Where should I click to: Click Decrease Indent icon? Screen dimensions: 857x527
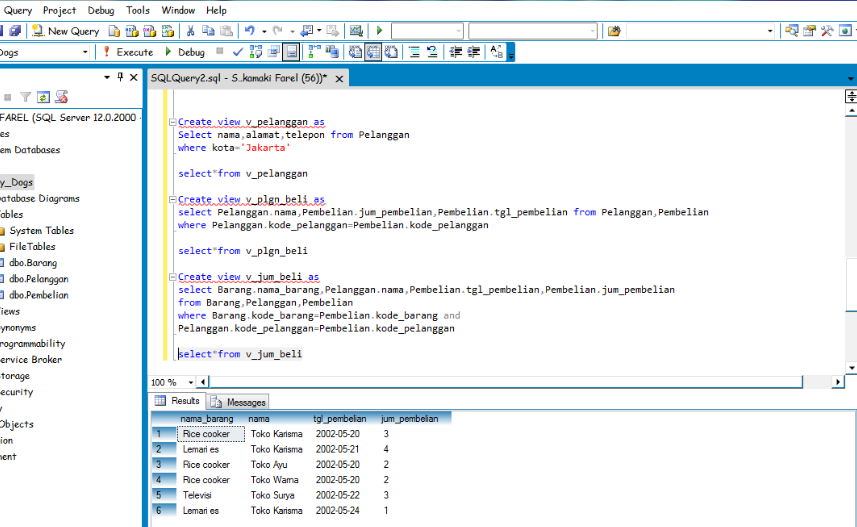pos(456,52)
